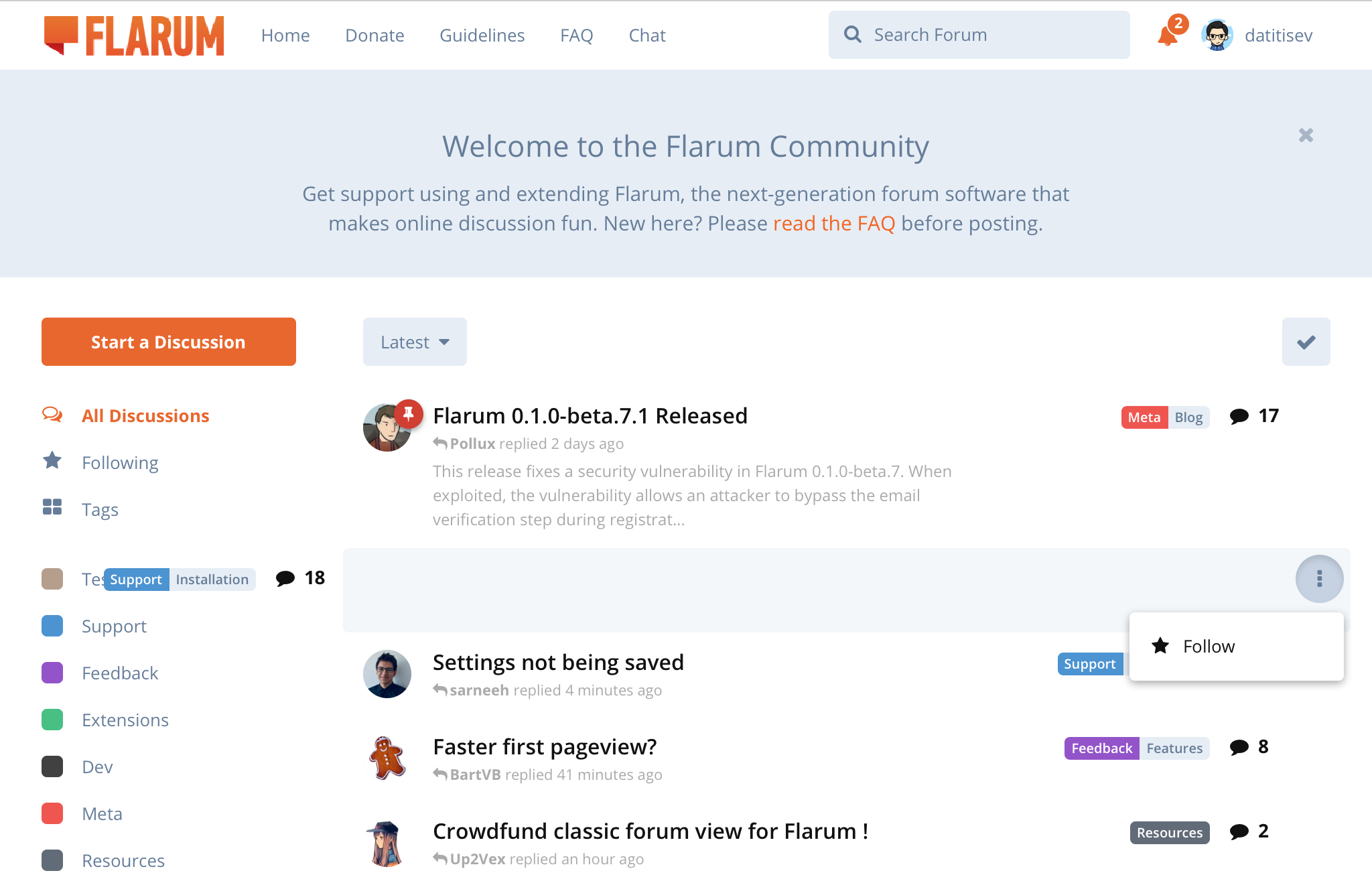Click the All Discussions chat icon
1372x875 pixels.
pos(52,415)
